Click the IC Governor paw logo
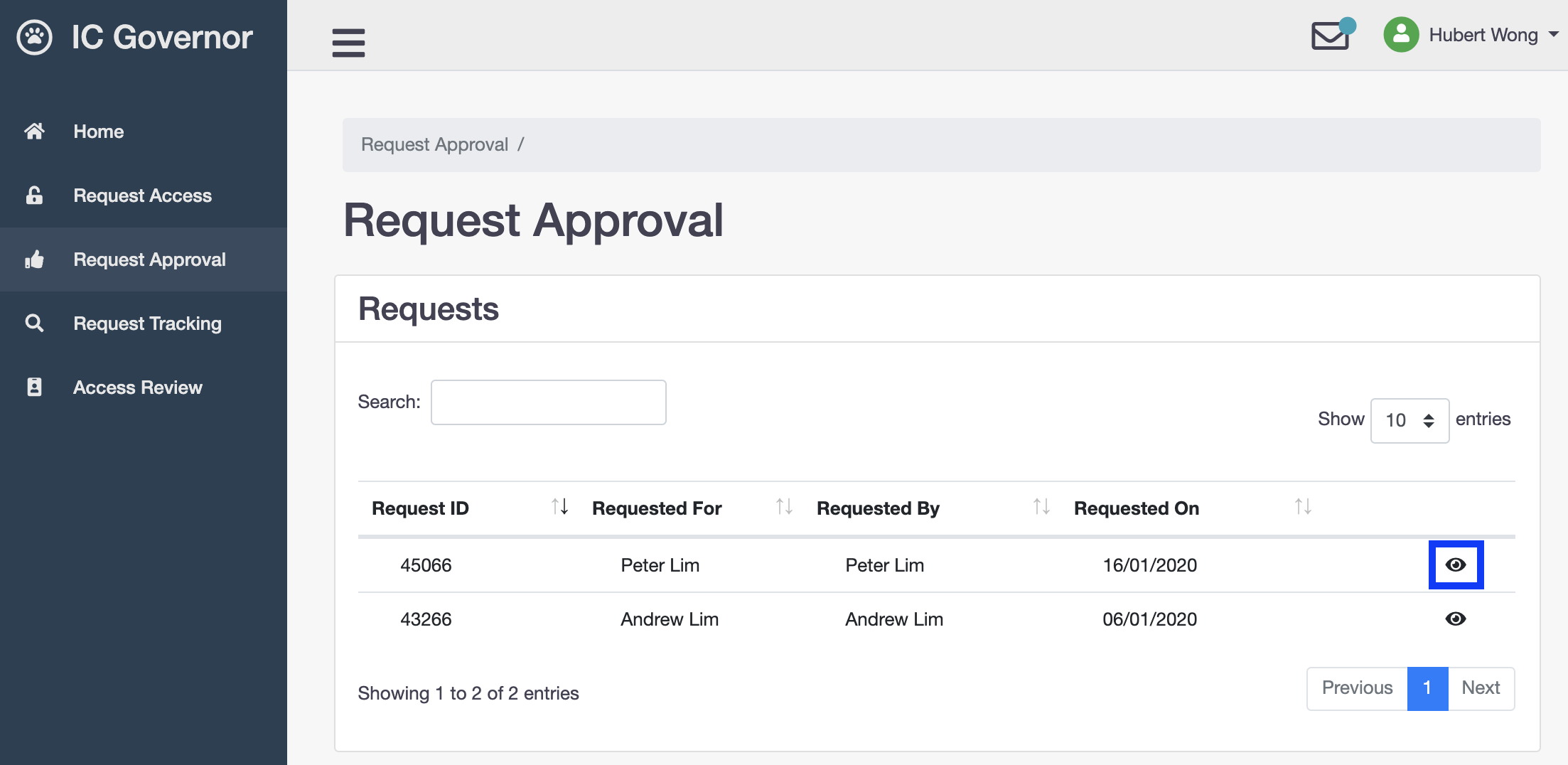 (x=34, y=37)
